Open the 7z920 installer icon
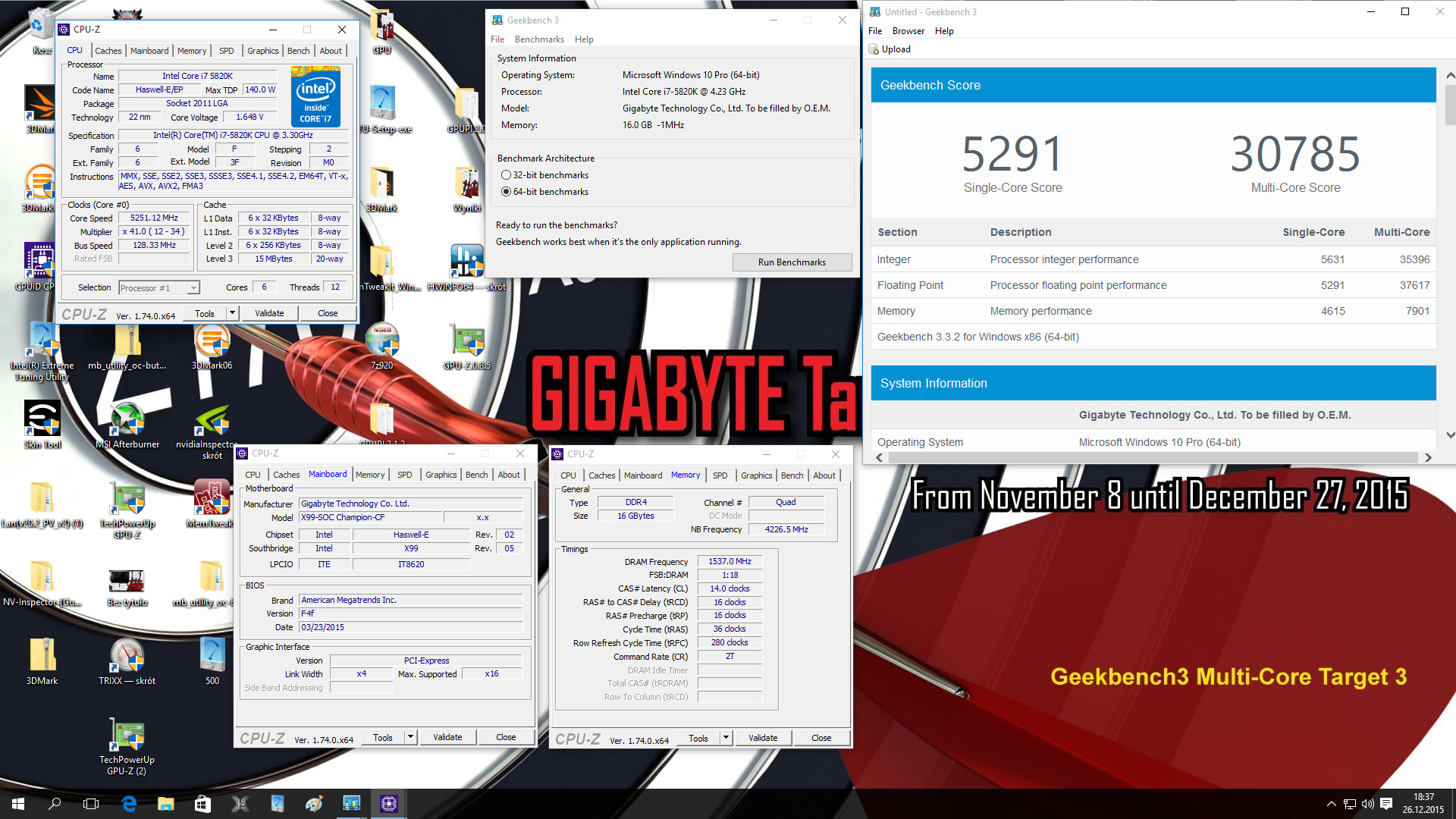This screenshot has width=1456, height=819. click(382, 340)
